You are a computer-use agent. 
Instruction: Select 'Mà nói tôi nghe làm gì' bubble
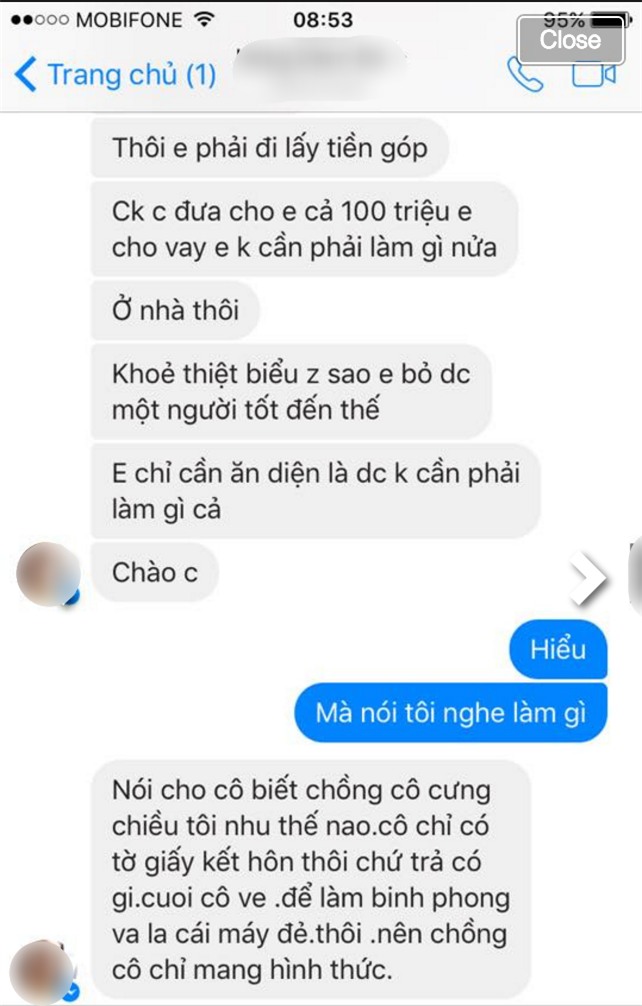point(450,713)
